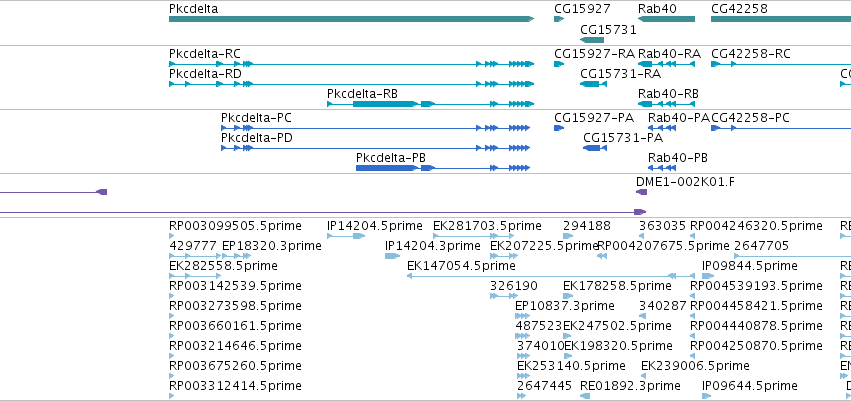Select the EK239006.5prime EST label
This screenshot has height=401, width=851.
point(695,366)
